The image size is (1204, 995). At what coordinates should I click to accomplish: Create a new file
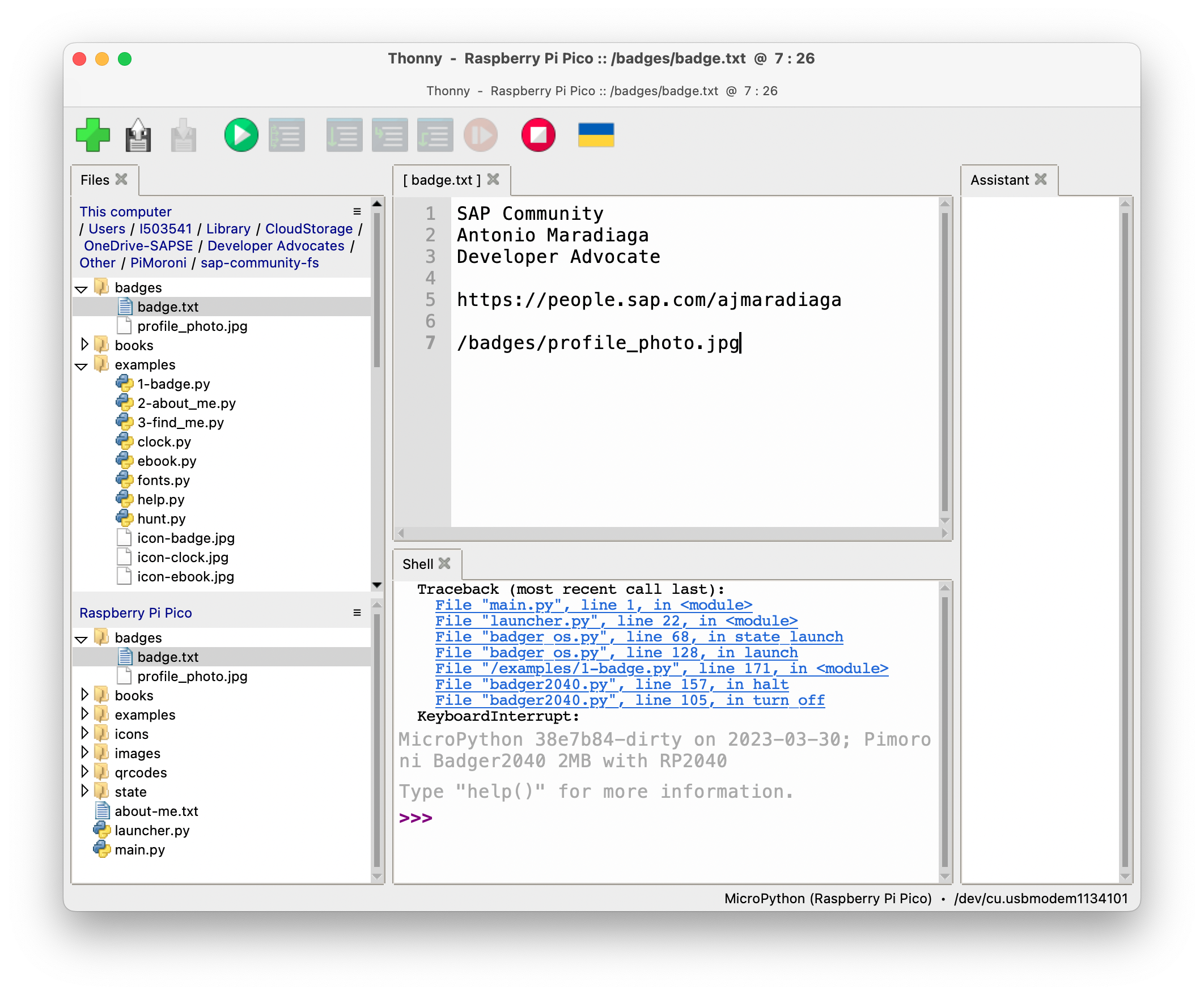pos(94,135)
